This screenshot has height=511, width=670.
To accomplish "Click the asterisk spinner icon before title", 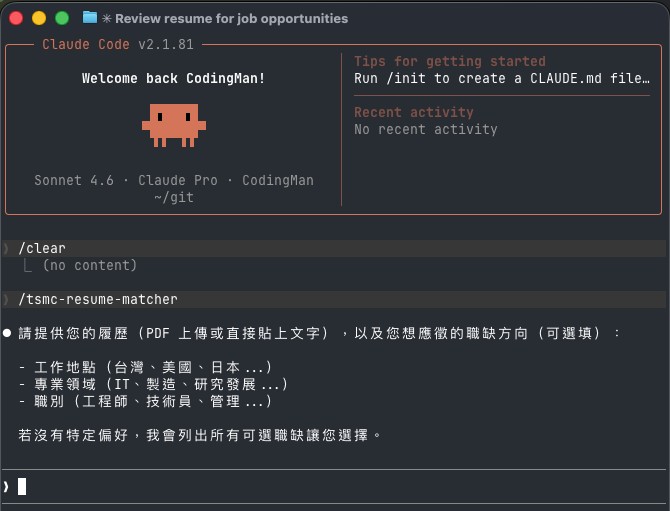I will (106, 19).
